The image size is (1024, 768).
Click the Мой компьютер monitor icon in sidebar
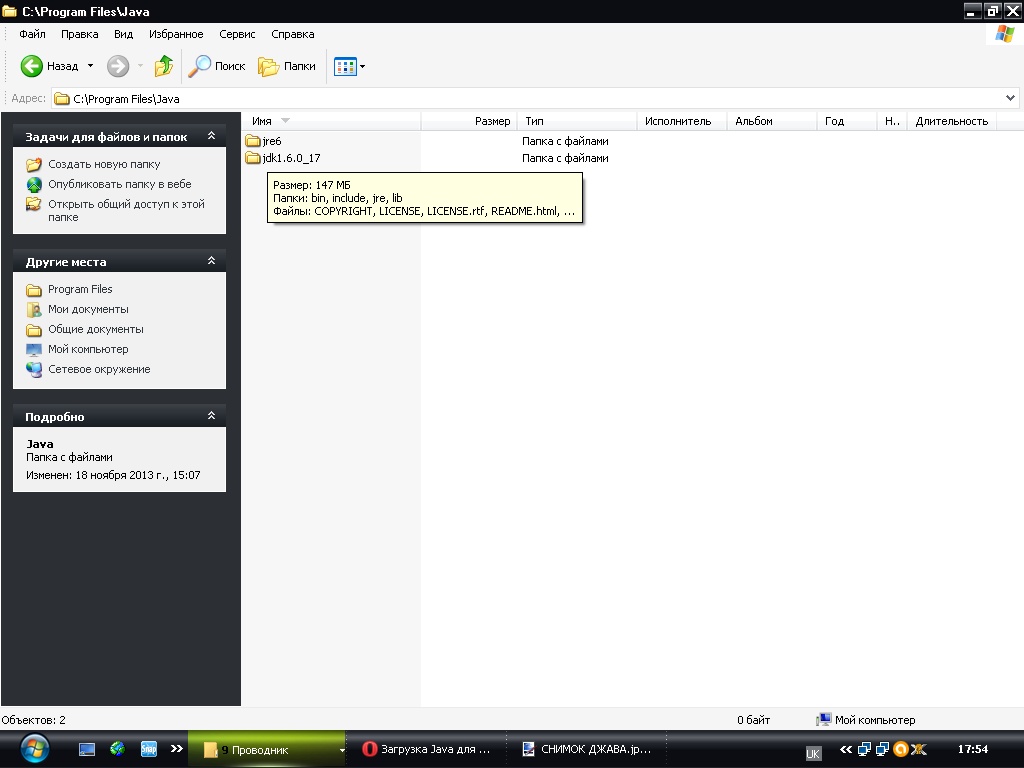pos(34,349)
